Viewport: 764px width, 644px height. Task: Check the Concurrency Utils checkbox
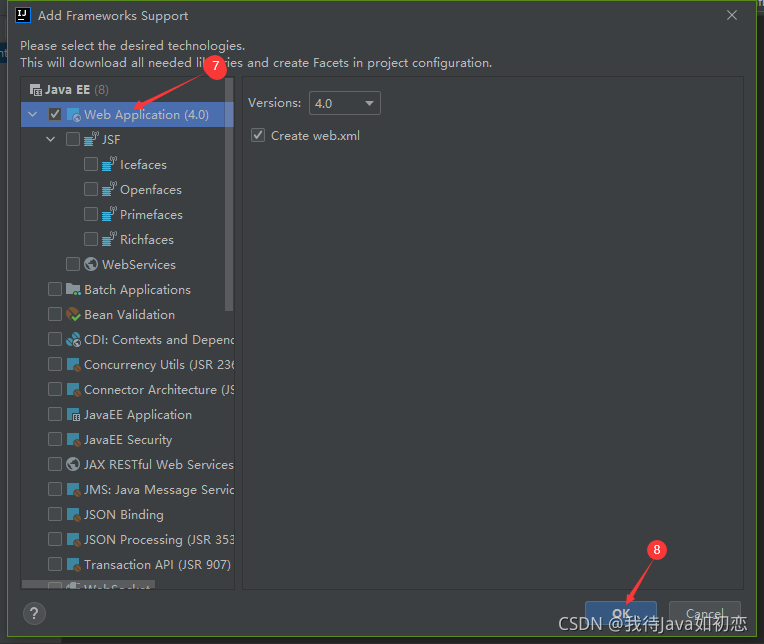[55, 364]
